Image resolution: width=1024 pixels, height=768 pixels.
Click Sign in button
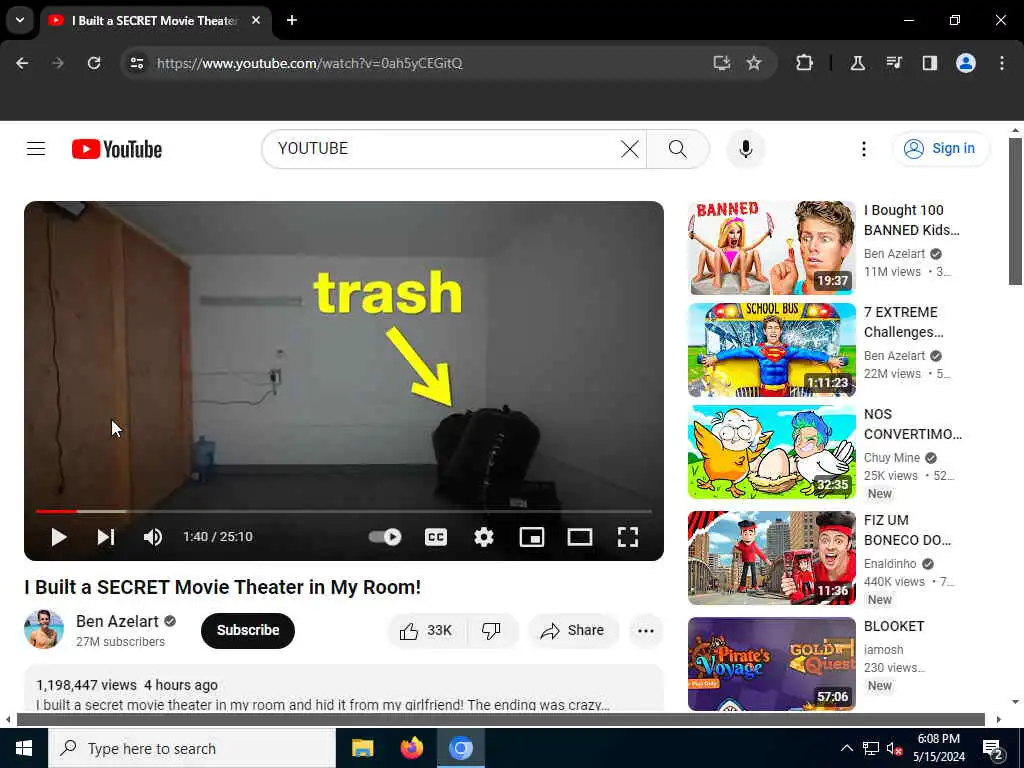pyautogui.click(x=941, y=149)
